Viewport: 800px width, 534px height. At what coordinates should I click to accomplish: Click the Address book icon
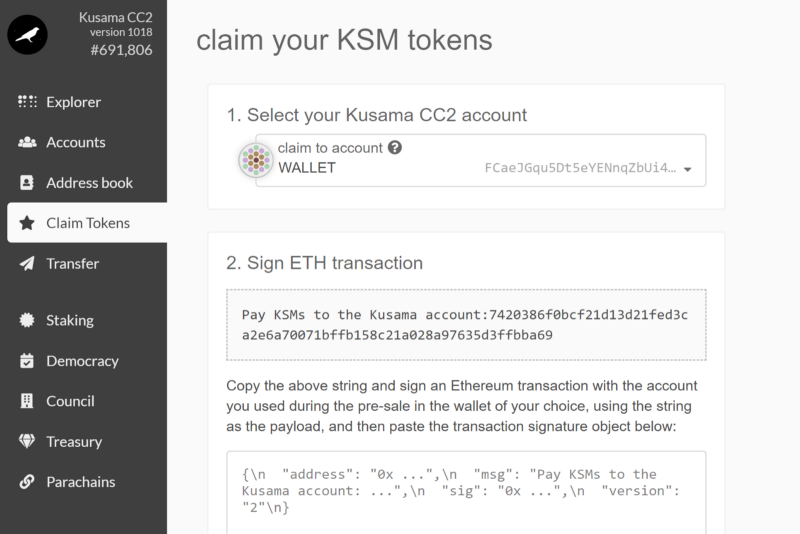27,183
